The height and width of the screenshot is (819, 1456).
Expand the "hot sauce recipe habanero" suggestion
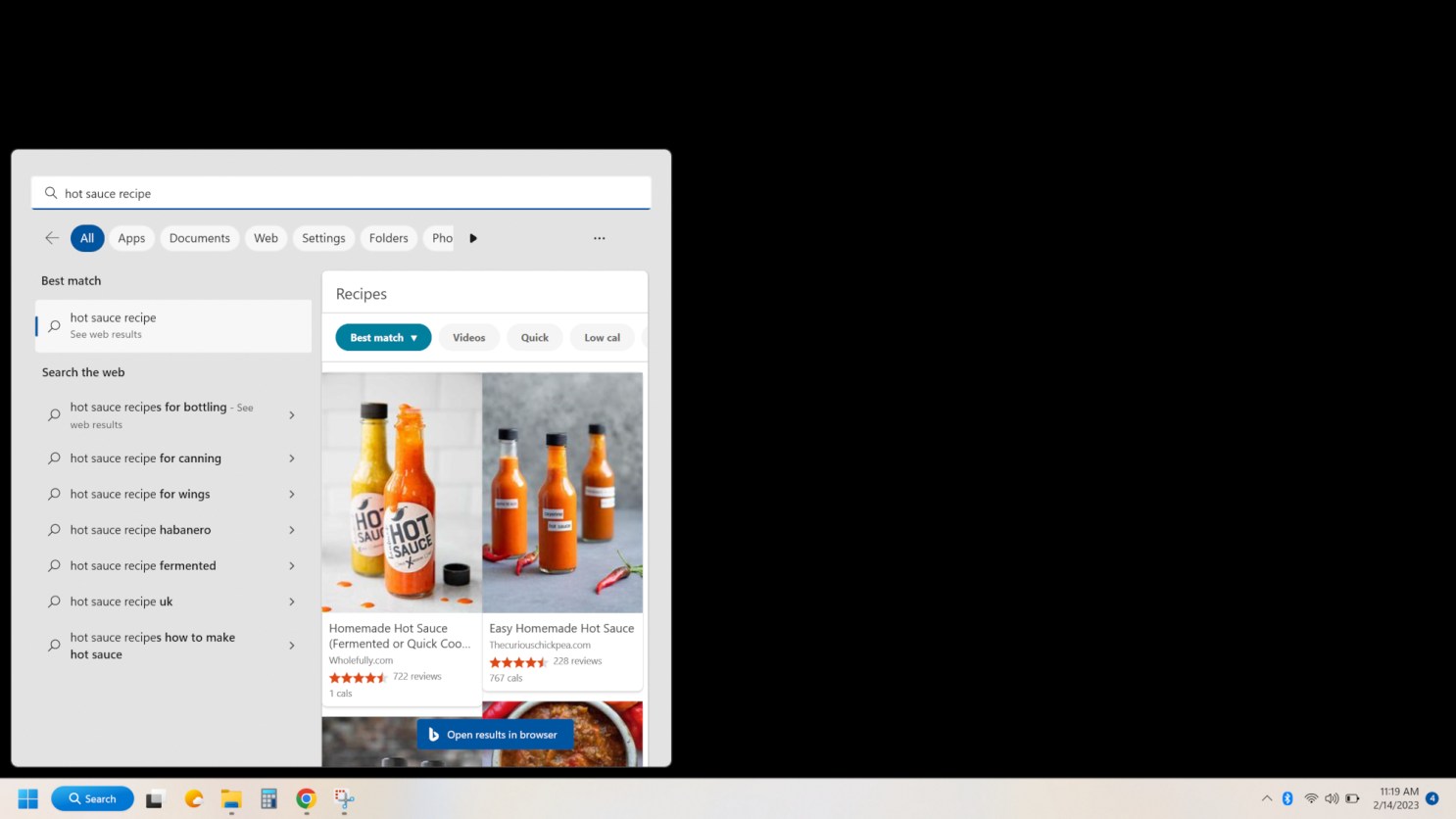point(291,530)
